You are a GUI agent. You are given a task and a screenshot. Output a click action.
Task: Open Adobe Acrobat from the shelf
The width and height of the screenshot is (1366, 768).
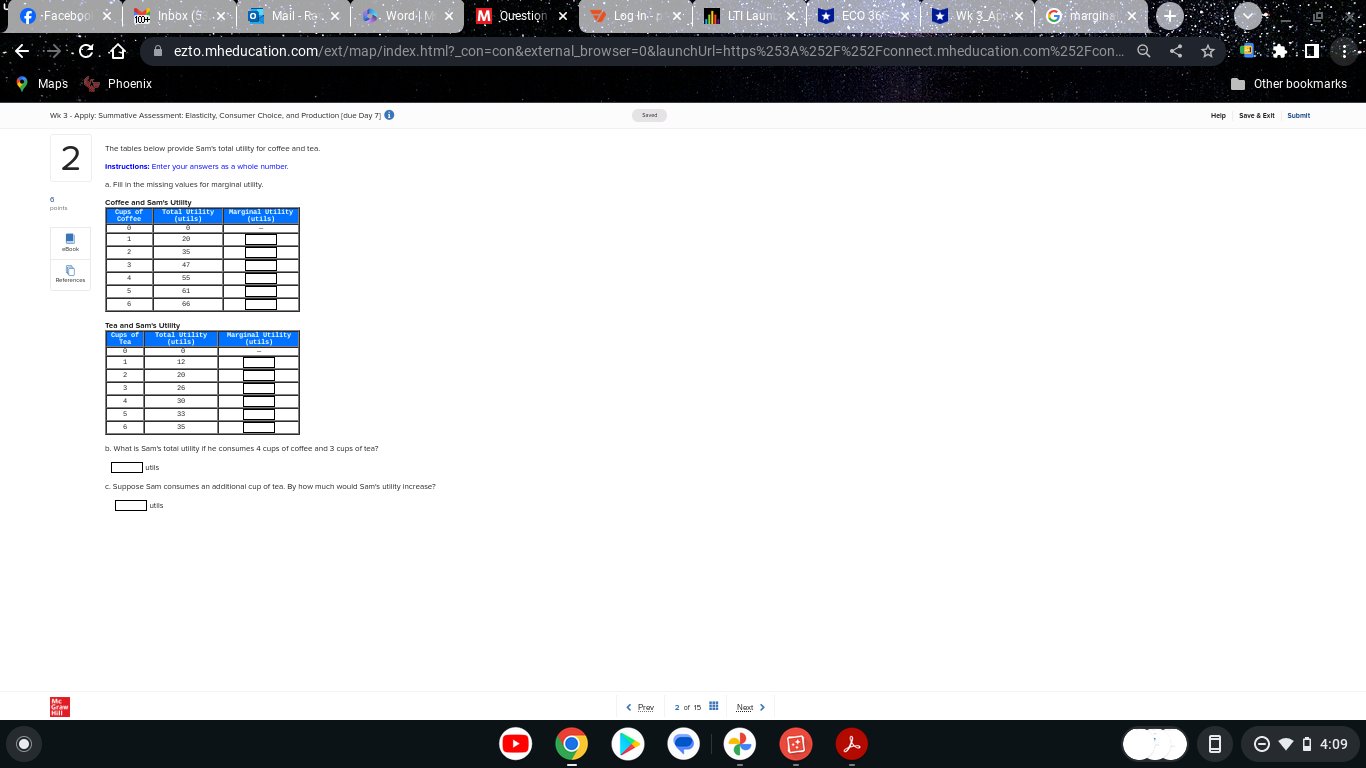pos(851,744)
